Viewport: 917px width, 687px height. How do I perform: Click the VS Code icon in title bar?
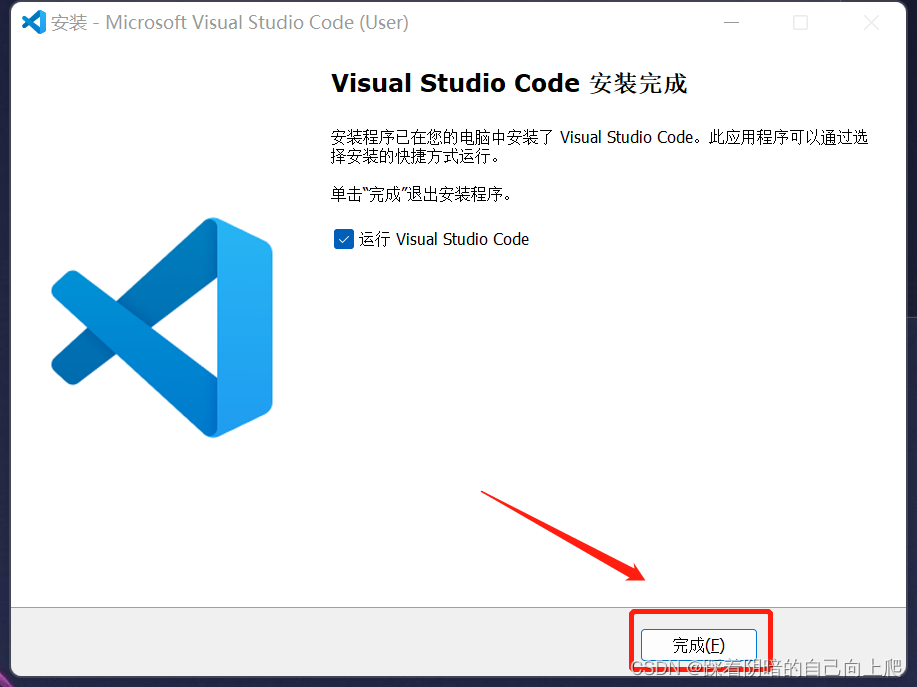[33, 22]
